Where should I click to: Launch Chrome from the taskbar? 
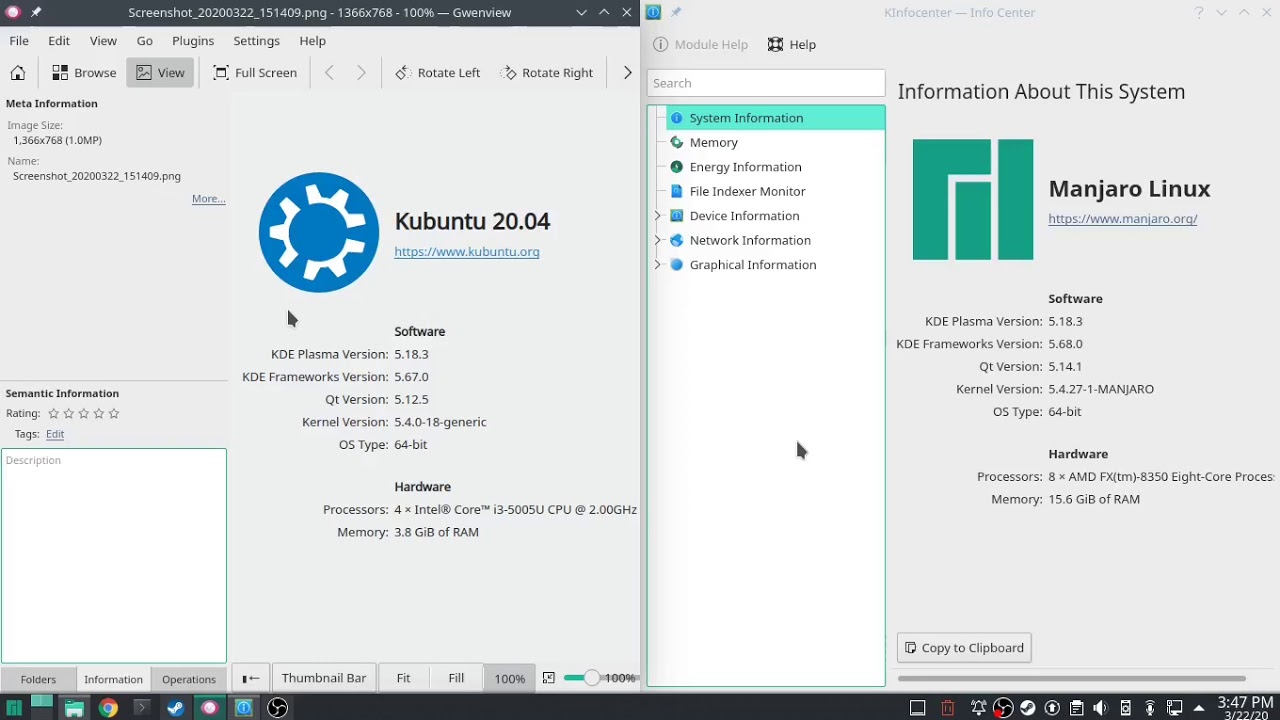(108, 708)
